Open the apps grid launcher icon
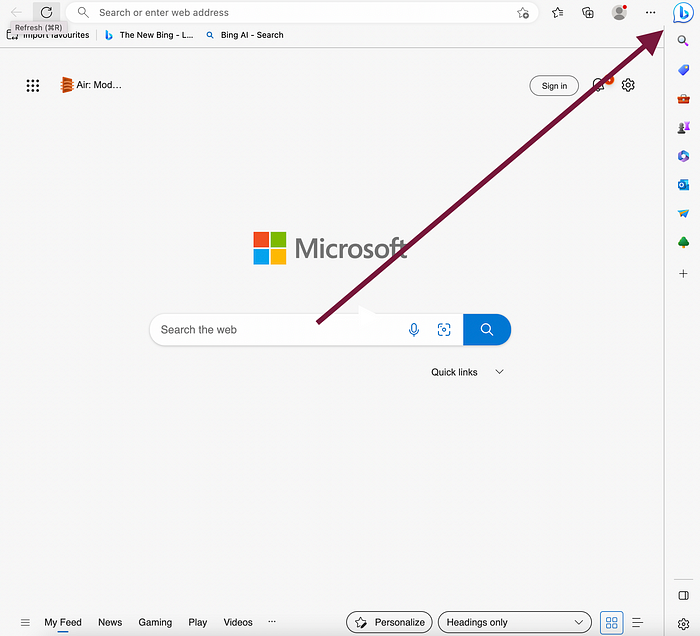700x636 pixels. click(x=33, y=85)
